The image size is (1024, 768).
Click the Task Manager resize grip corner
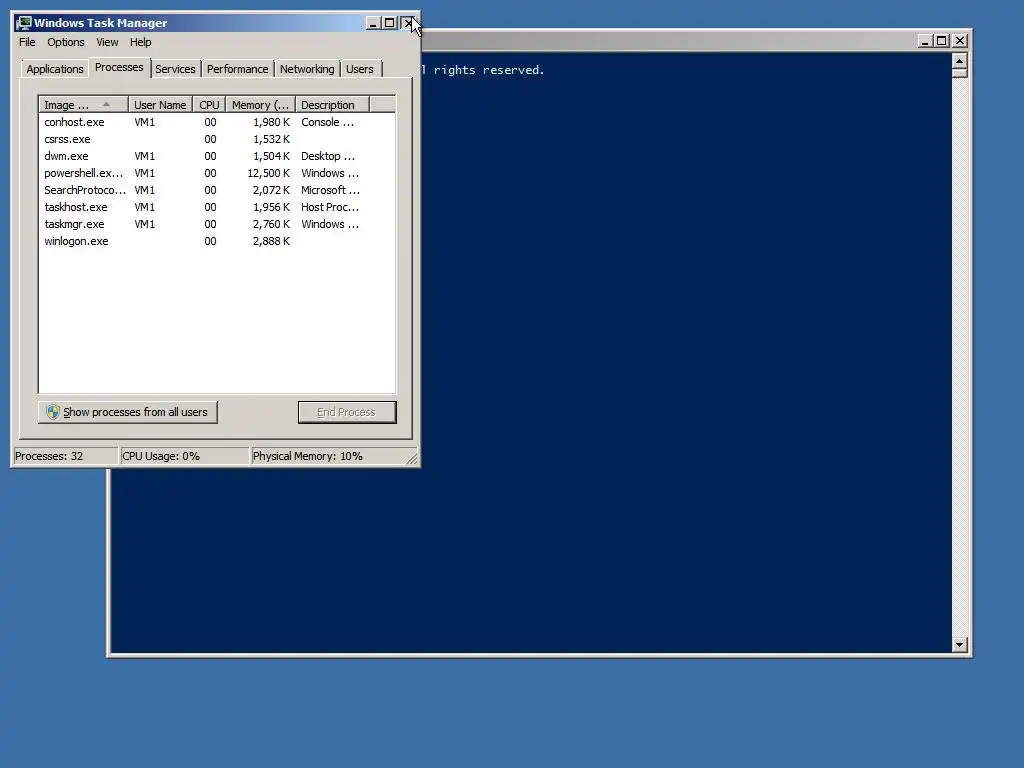coord(412,459)
